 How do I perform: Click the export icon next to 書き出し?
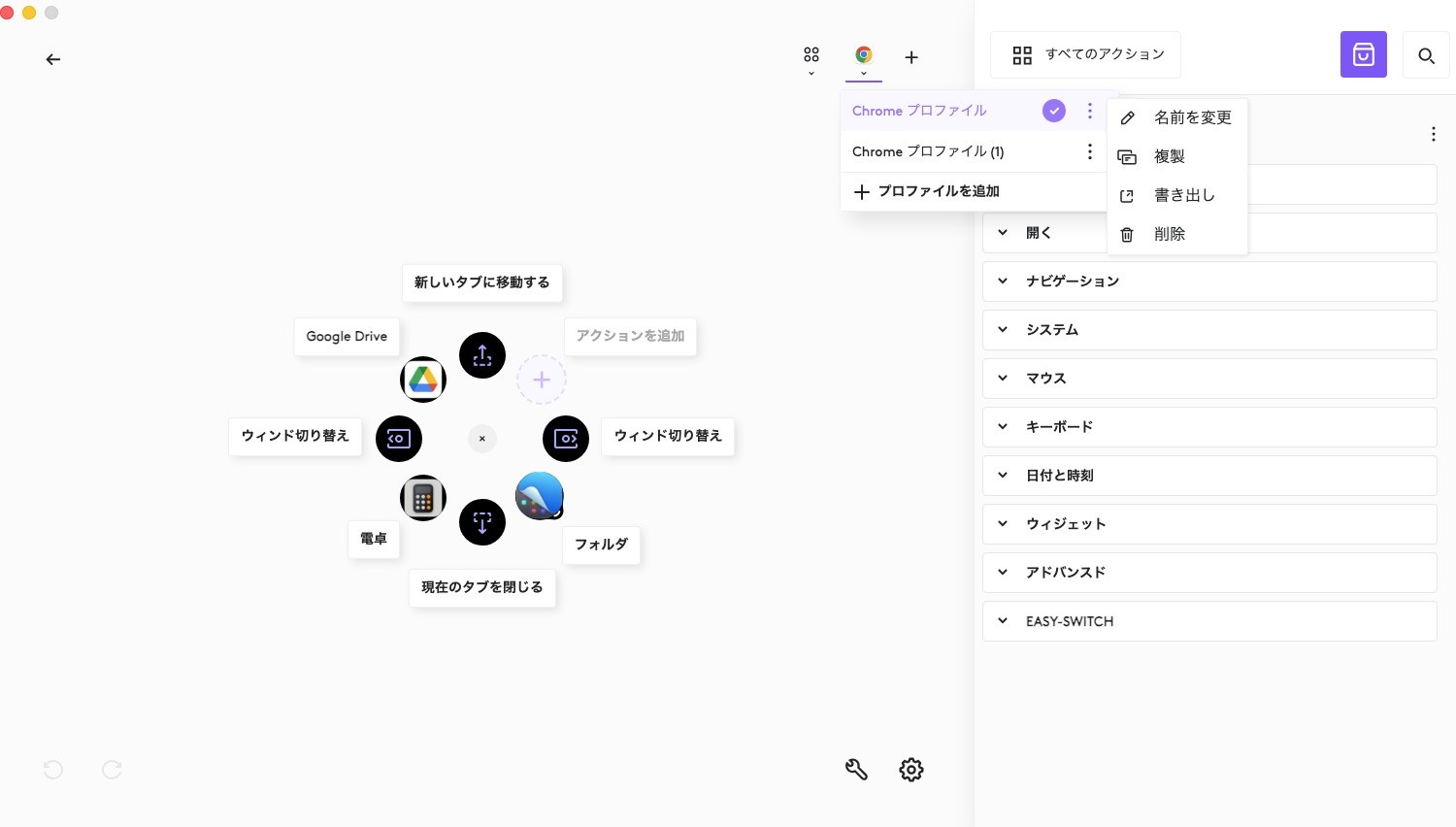tap(1127, 195)
